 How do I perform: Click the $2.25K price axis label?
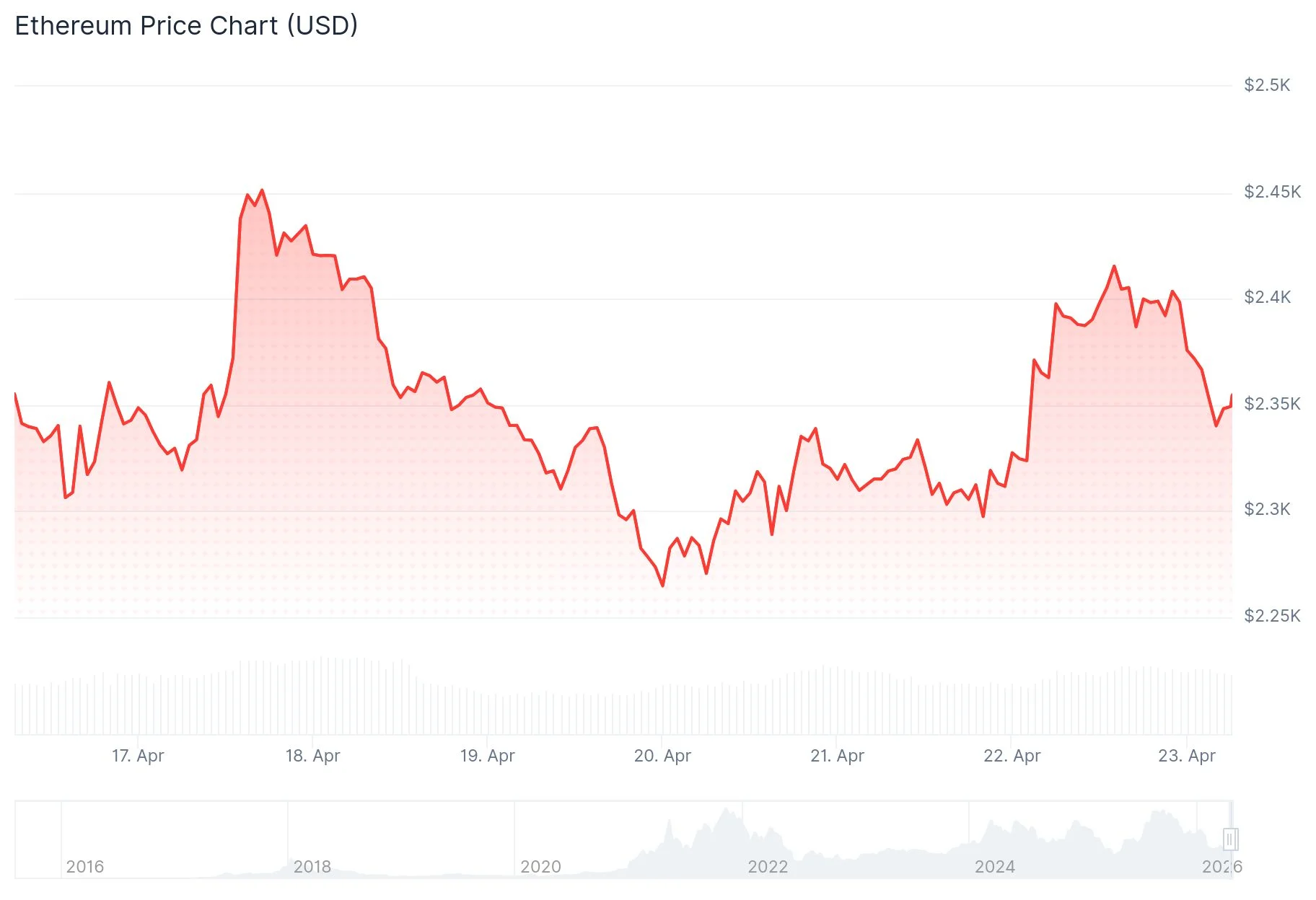click(x=1272, y=616)
